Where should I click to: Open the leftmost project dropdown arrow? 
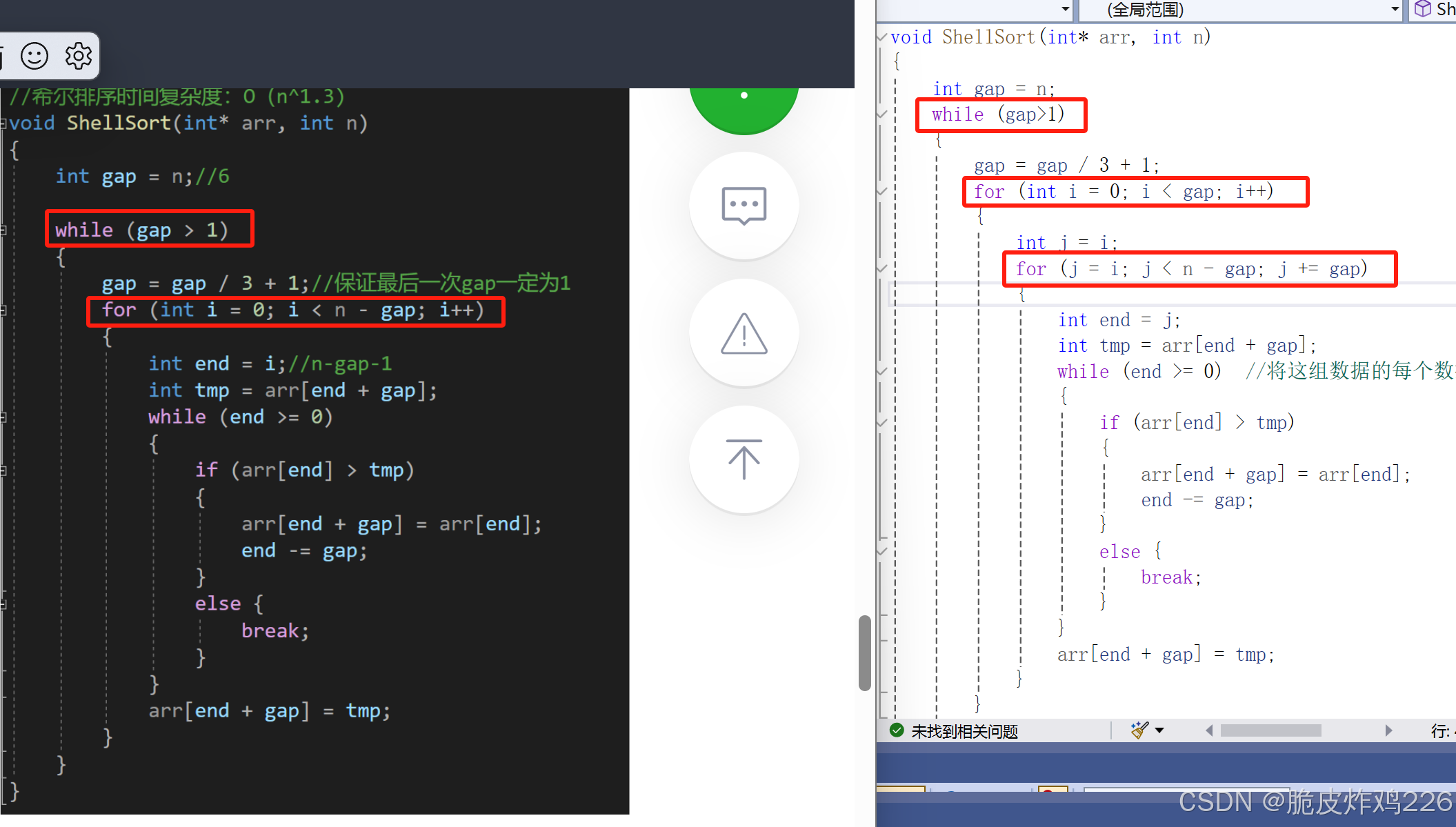click(1065, 10)
